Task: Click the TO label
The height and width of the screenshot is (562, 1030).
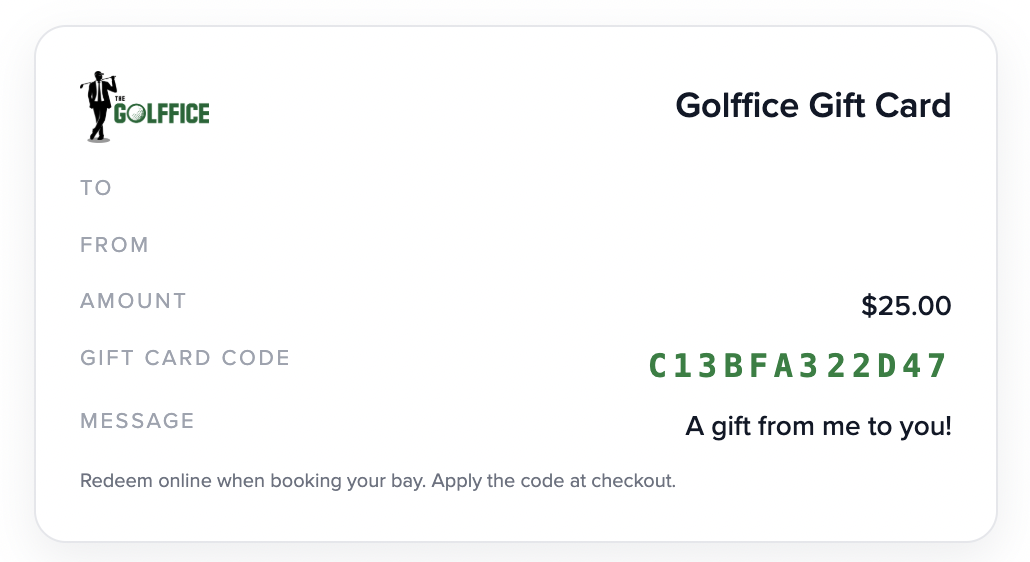Action: [x=96, y=188]
